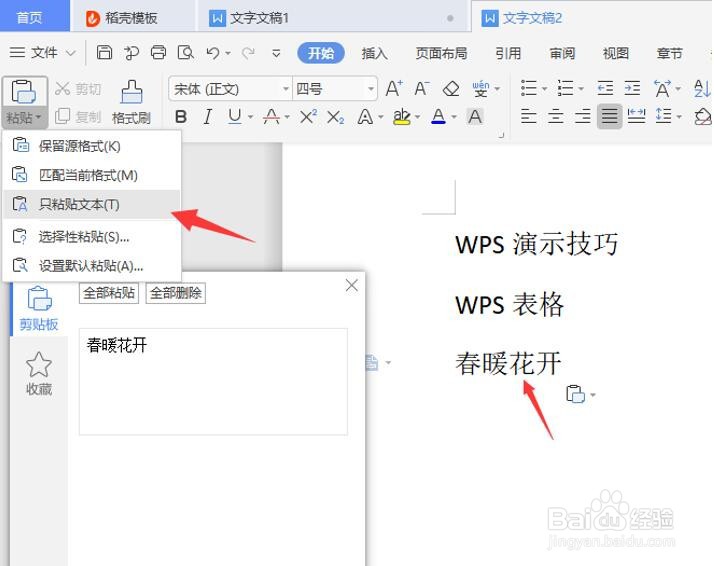
Task: Click the increase indent icon
Action: [x=632, y=88]
